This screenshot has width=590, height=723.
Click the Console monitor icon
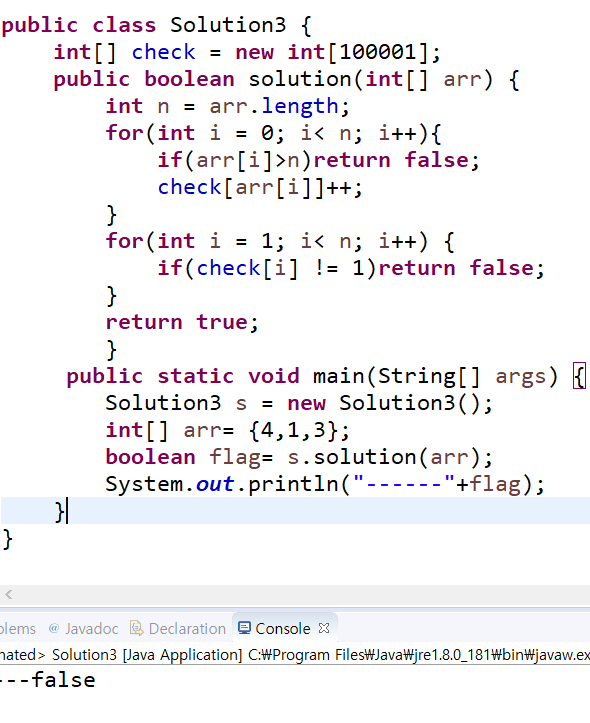pos(244,628)
